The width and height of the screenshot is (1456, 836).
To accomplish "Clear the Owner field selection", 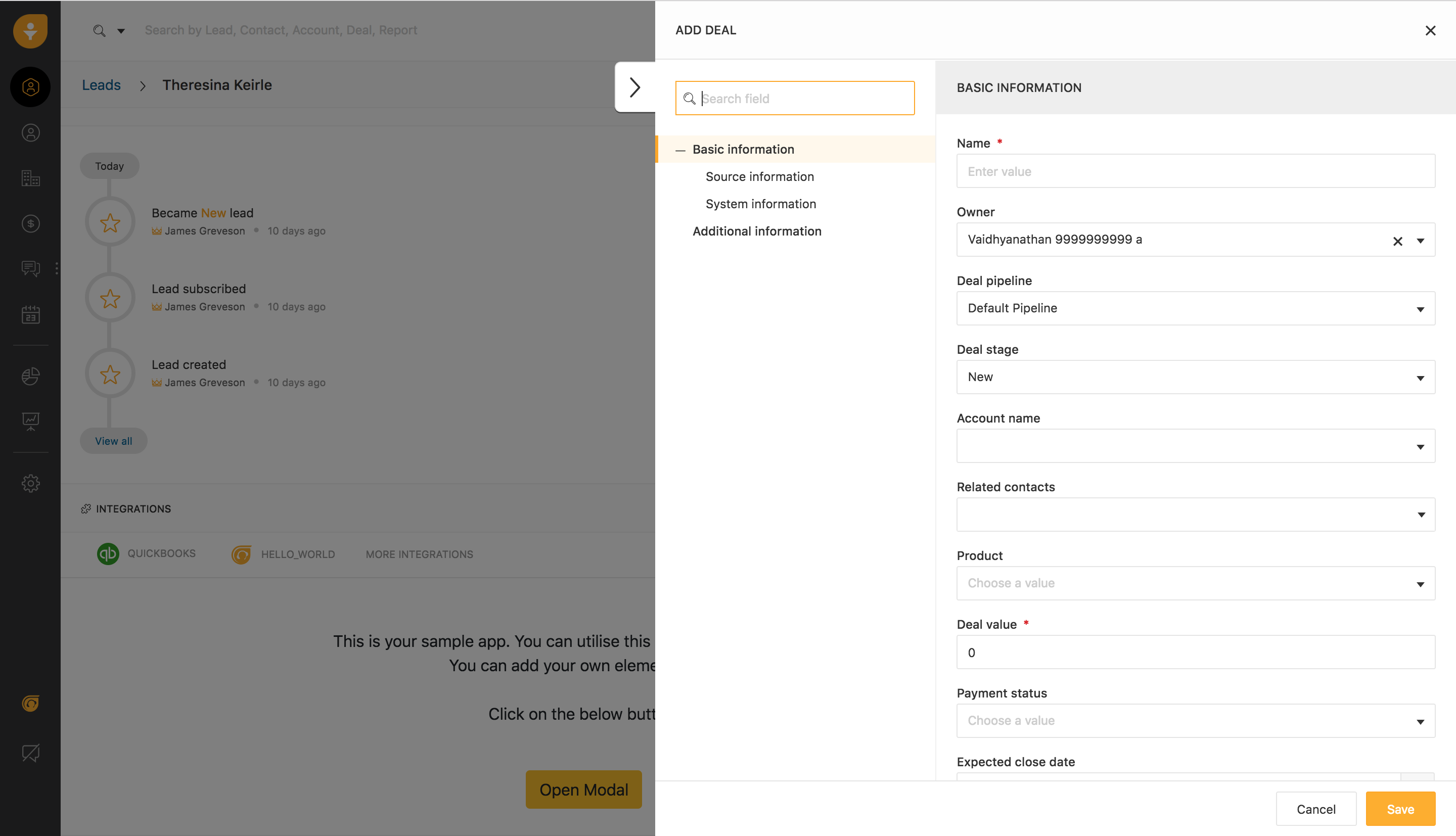I will (1397, 241).
